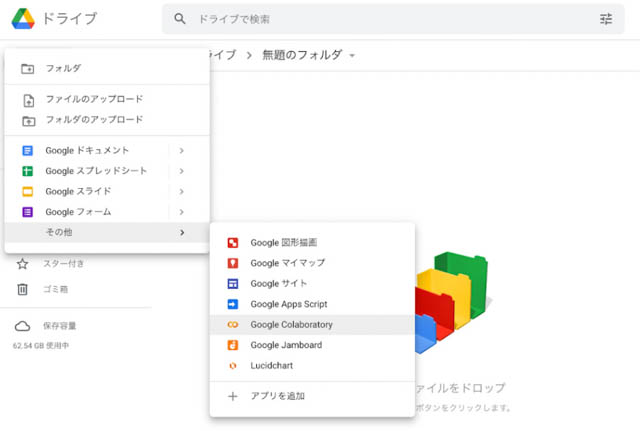Open スター付き in sidebar

(x=64, y=264)
